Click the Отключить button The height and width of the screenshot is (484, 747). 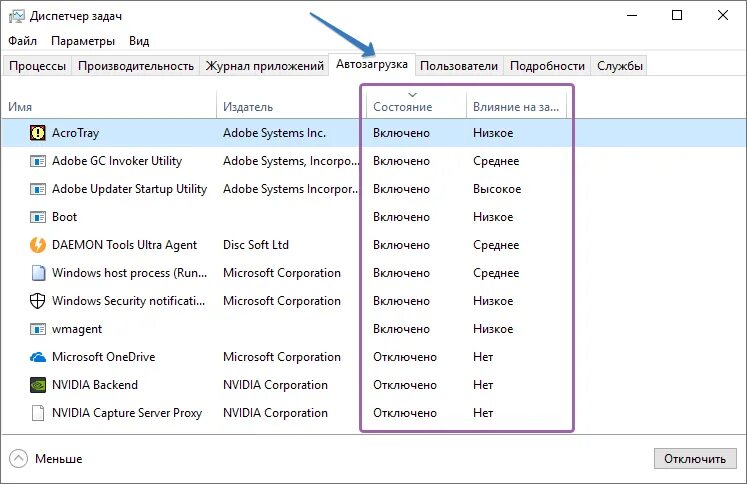[695, 459]
